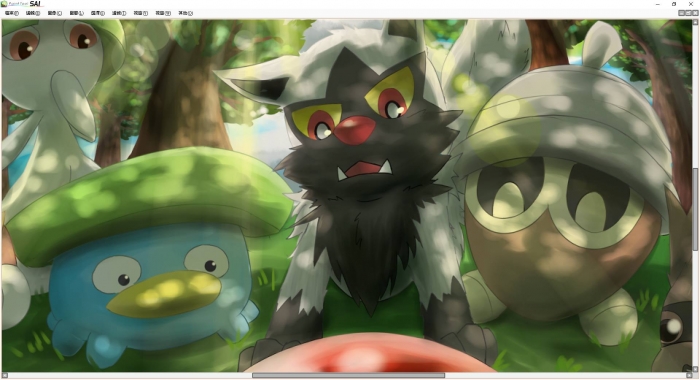
Task: Click the horizontal scrollbar left arrow
Action: [x=5, y=376]
